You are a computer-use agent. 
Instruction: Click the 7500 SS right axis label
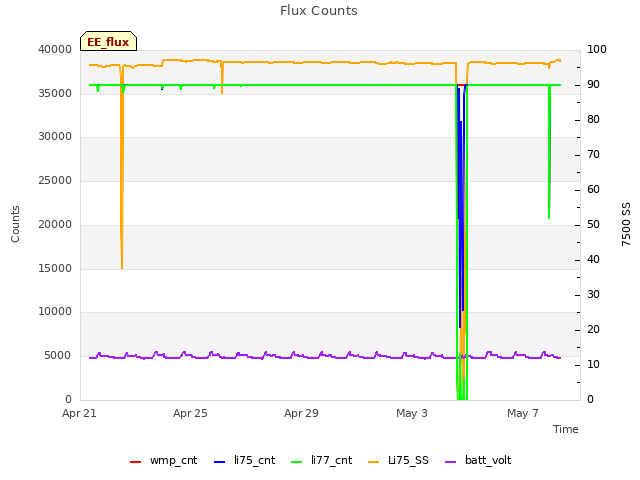[x=626, y=224]
